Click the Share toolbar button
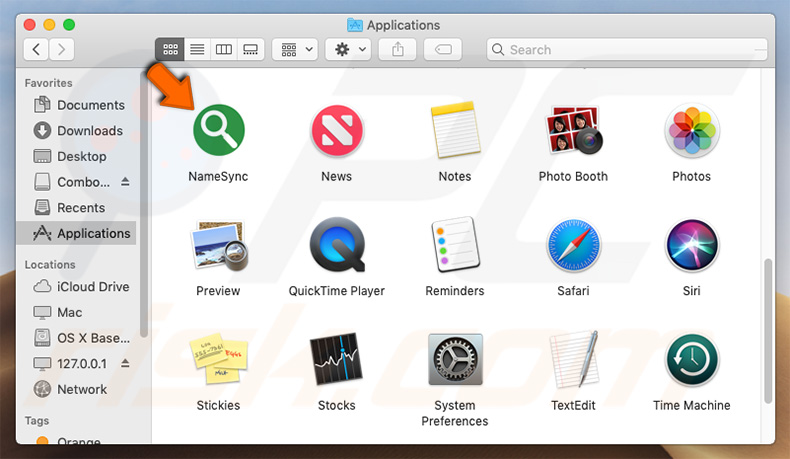Viewport: 790px width, 459px height. (x=398, y=49)
